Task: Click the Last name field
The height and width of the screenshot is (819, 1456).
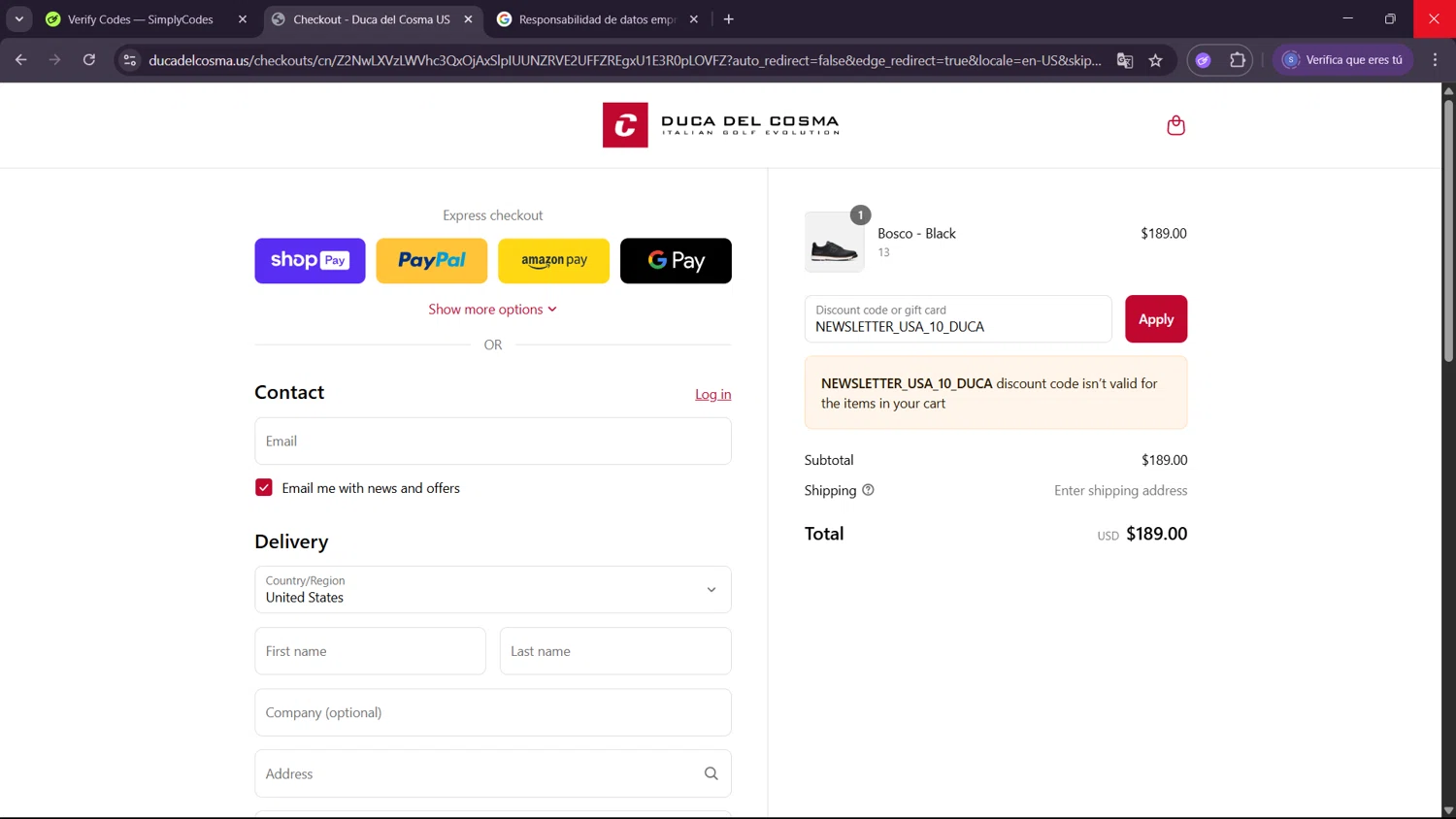Action: pos(615,651)
